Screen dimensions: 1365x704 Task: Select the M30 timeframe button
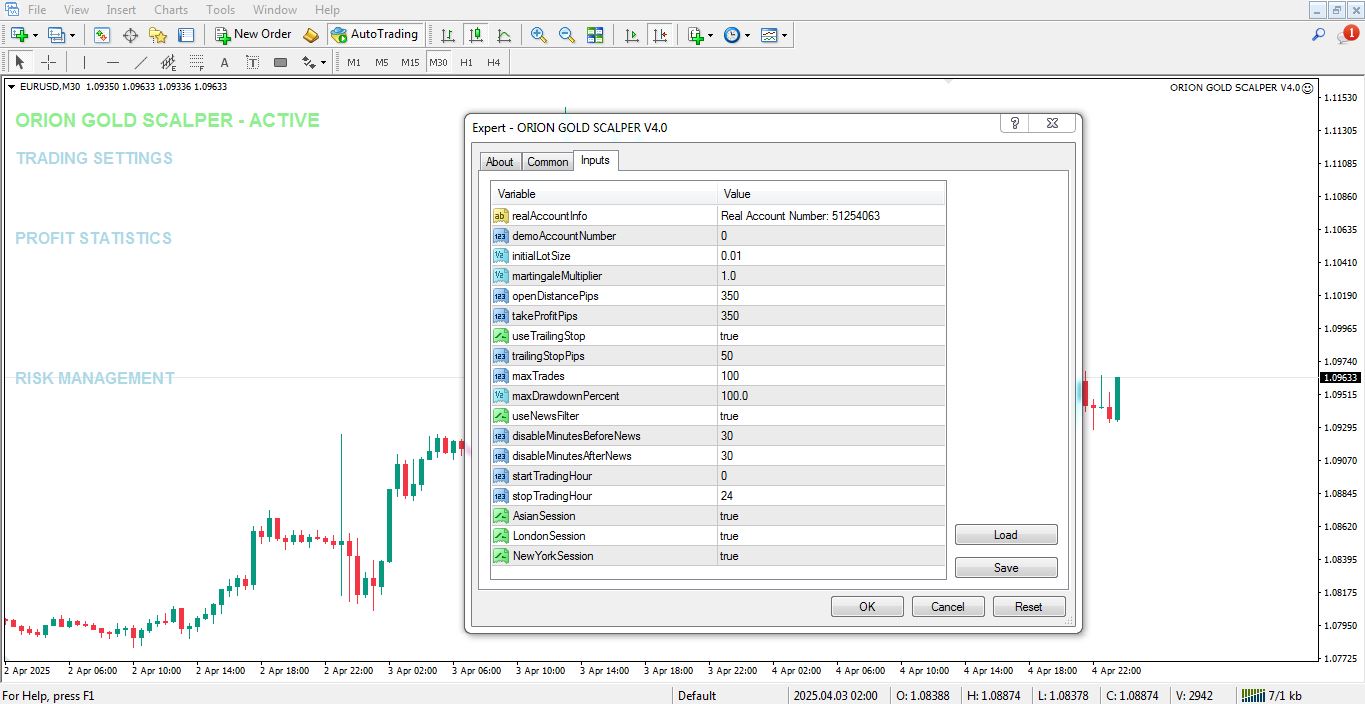pyautogui.click(x=438, y=62)
